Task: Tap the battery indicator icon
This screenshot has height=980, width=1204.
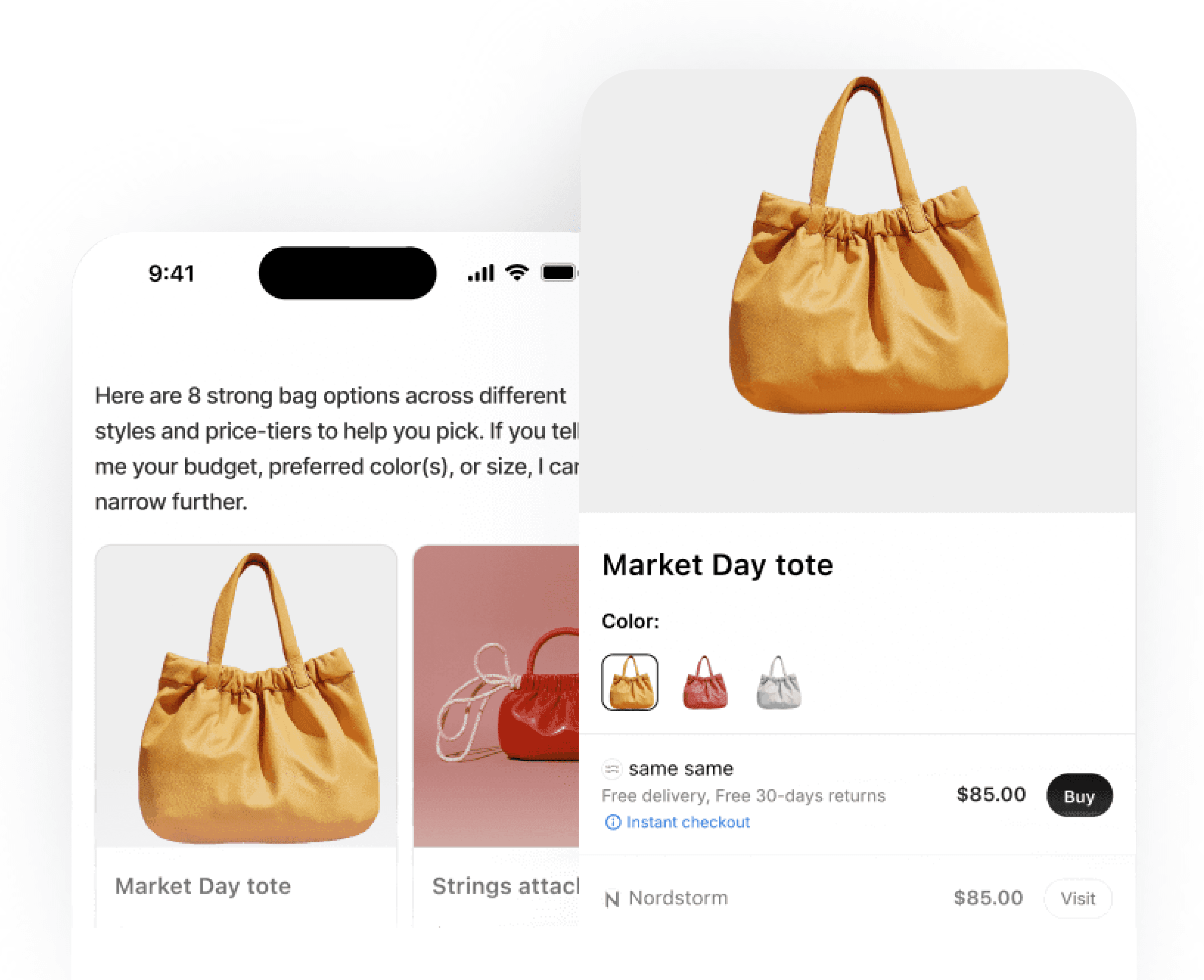Action: click(559, 273)
